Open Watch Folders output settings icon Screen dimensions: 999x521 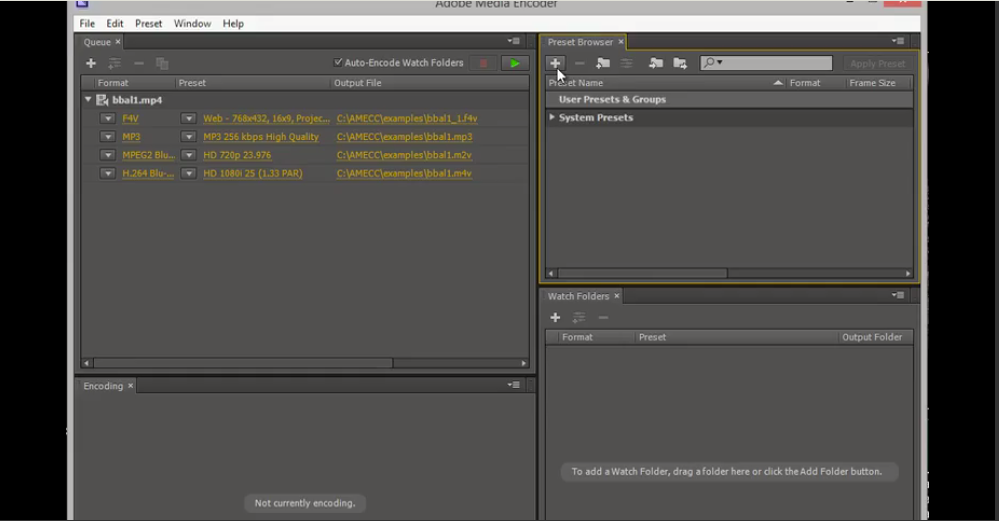pyautogui.click(x=579, y=317)
